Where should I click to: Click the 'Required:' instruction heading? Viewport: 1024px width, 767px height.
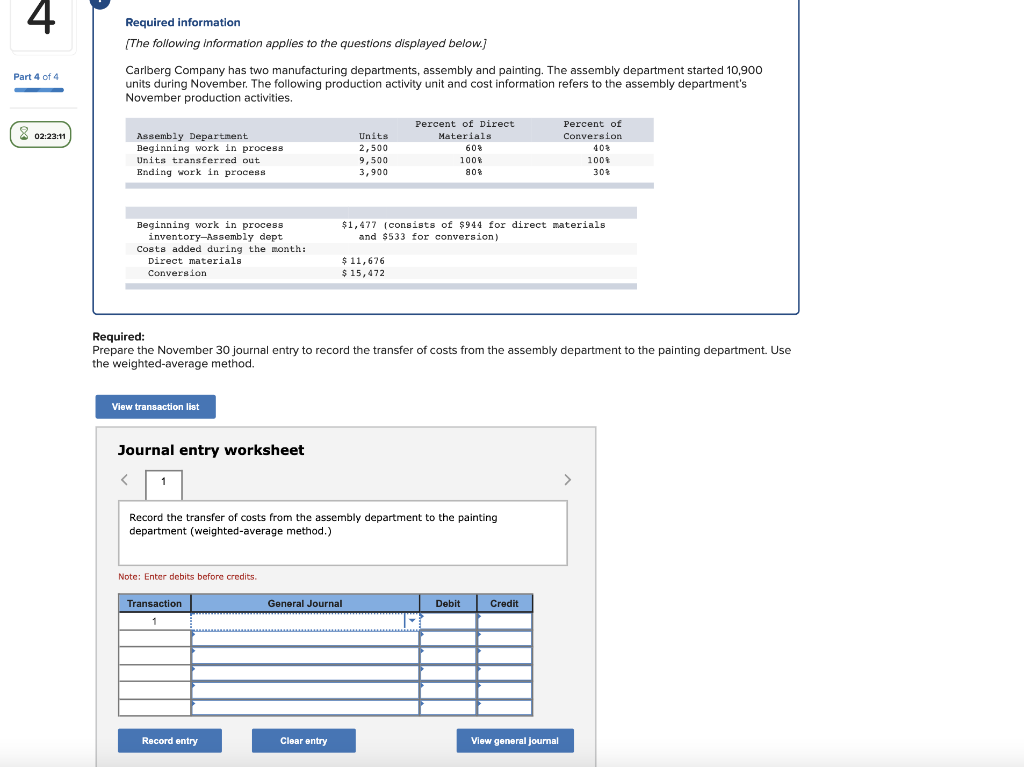point(118,336)
